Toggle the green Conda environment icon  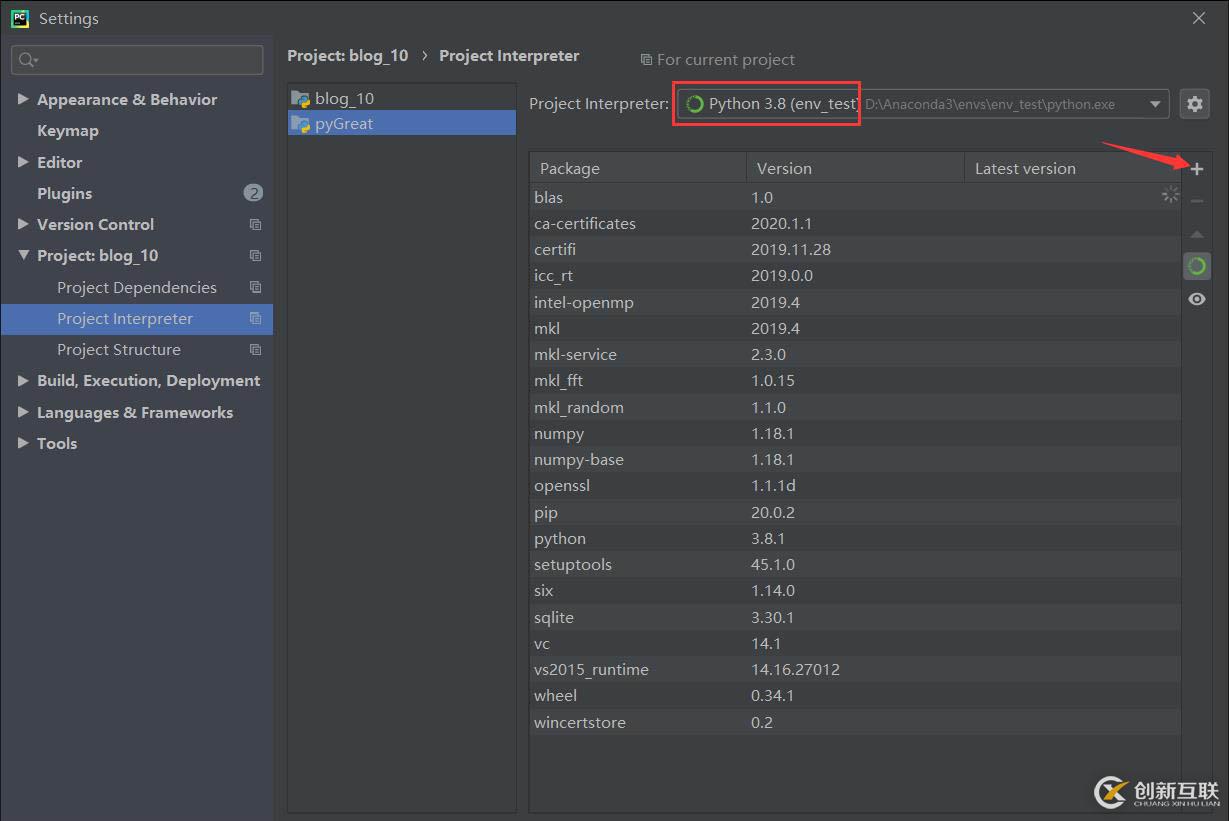1196,266
